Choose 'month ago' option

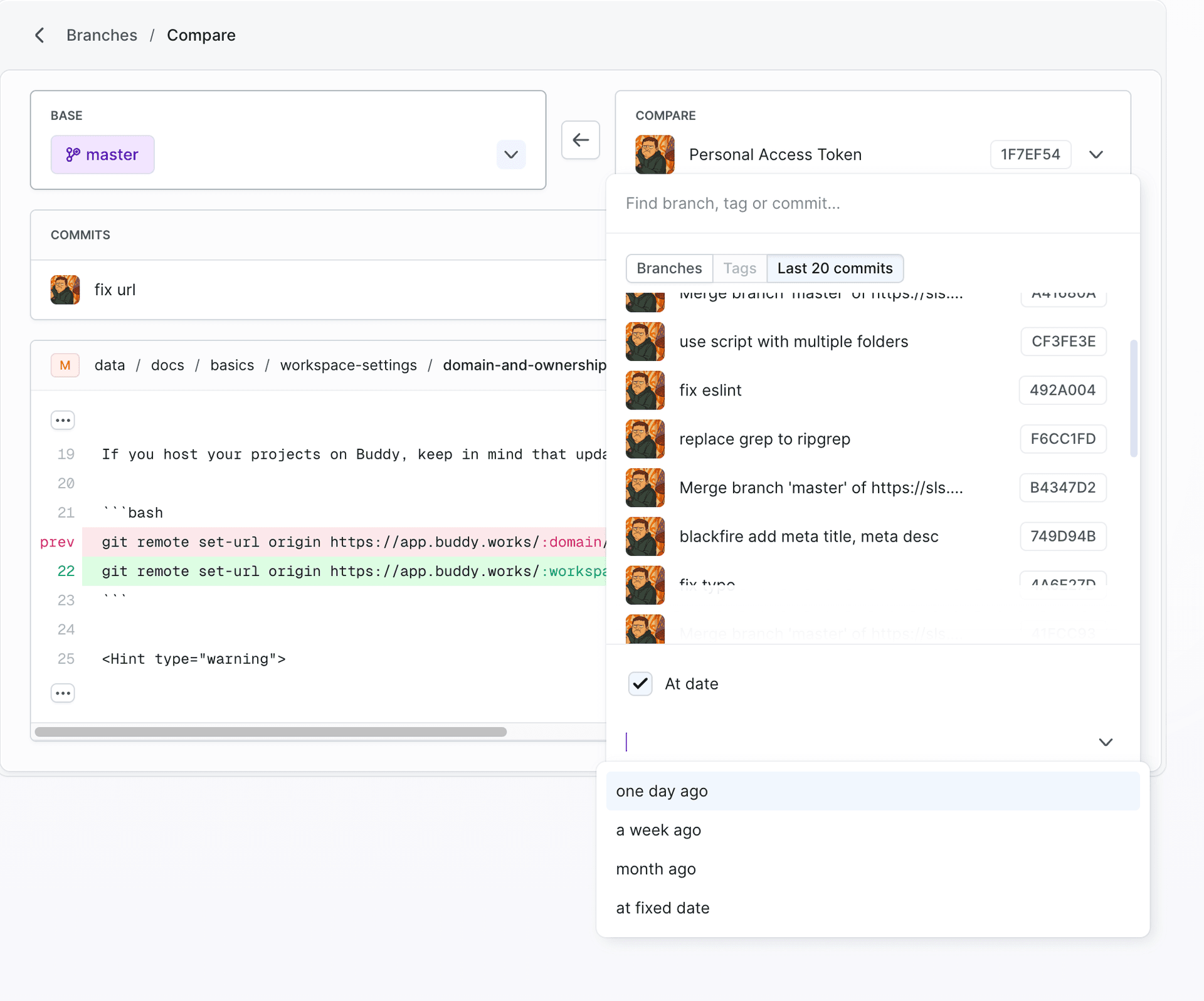[873, 869]
